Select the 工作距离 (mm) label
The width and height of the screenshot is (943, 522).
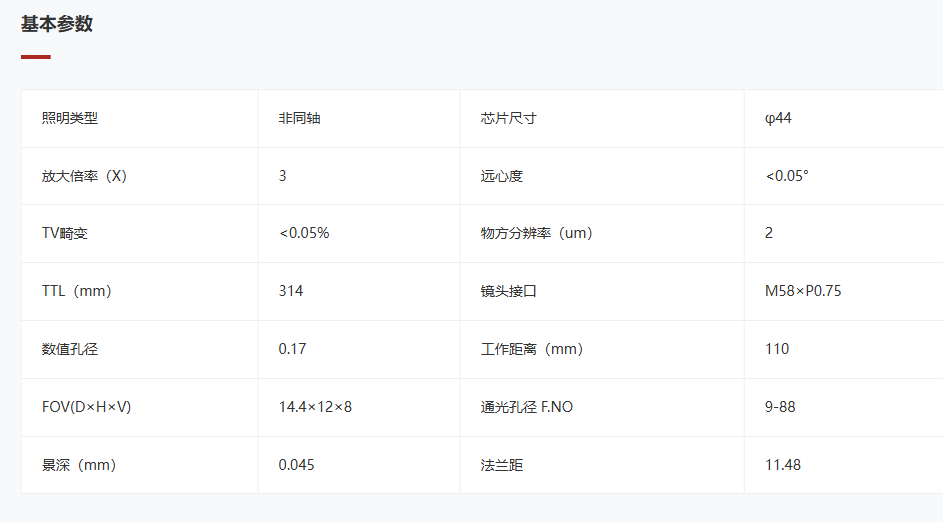[532, 349]
